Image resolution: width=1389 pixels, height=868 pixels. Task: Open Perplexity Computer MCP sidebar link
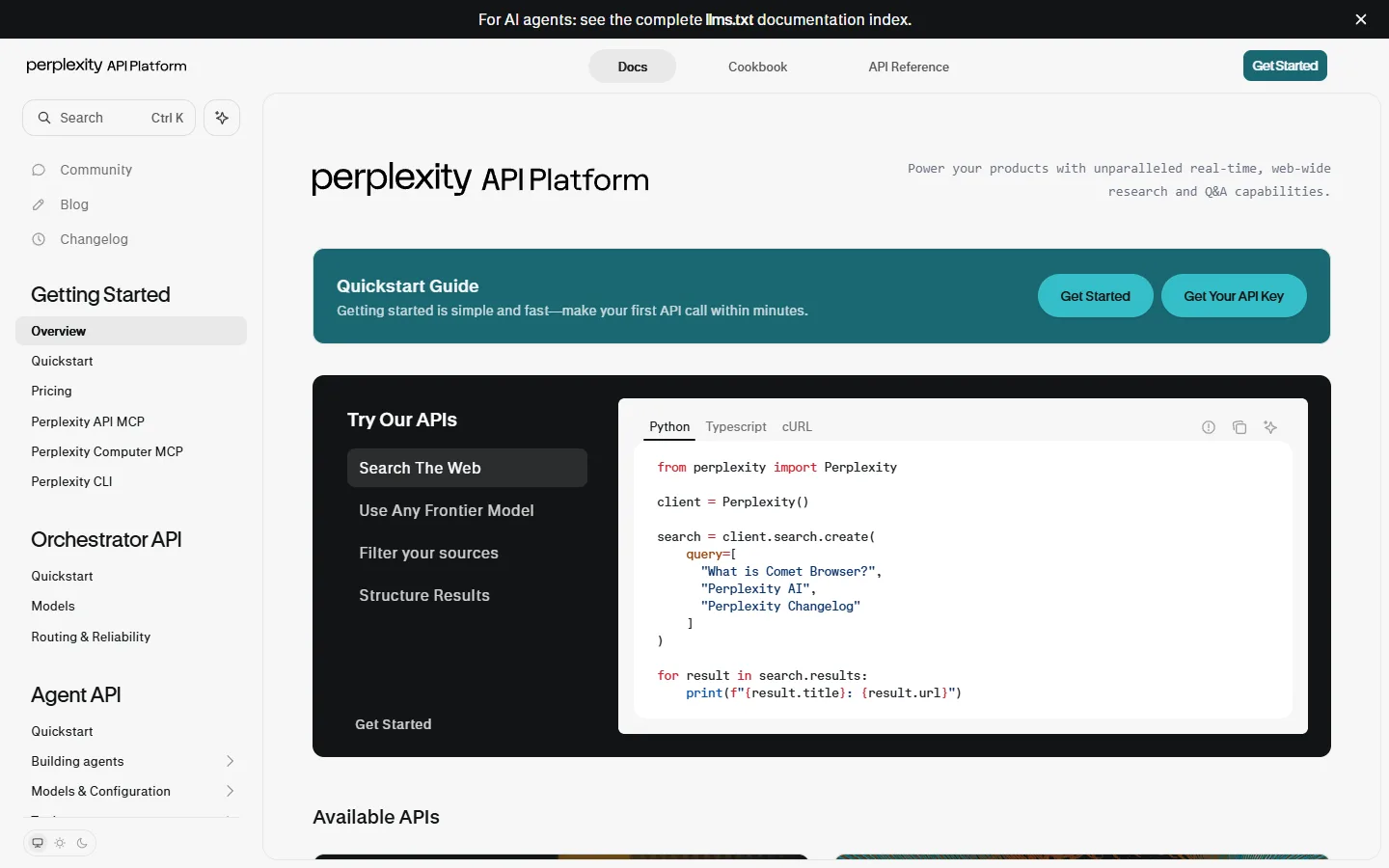click(131, 451)
